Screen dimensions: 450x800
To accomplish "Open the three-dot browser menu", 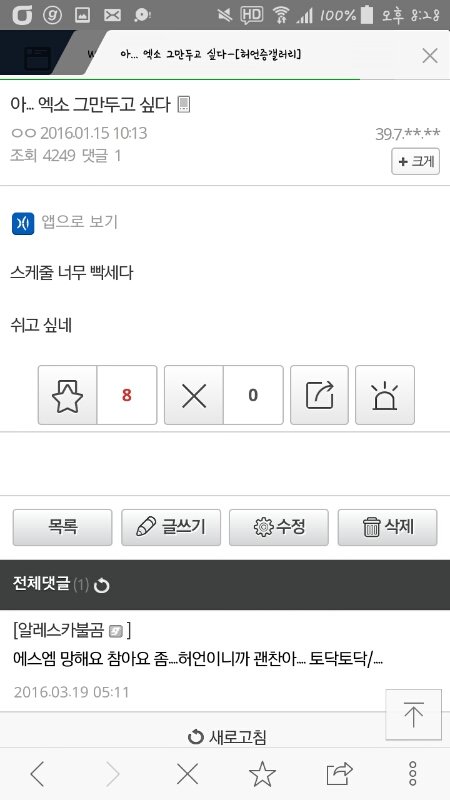I will point(413,774).
